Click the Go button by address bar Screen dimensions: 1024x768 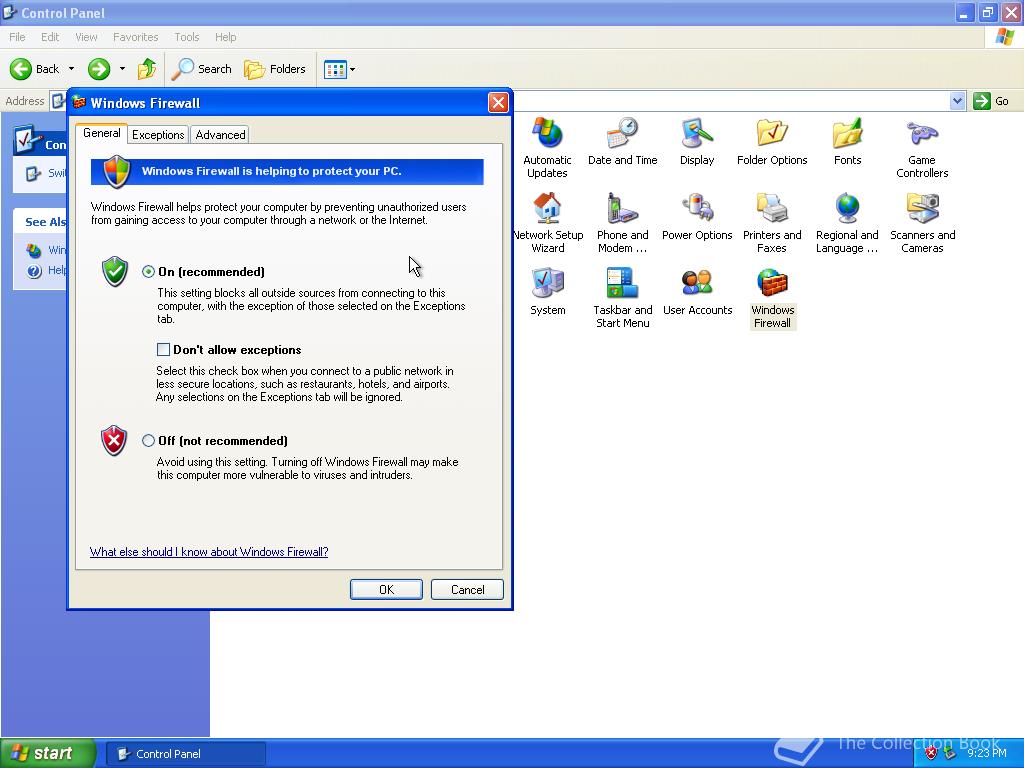point(991,101)
